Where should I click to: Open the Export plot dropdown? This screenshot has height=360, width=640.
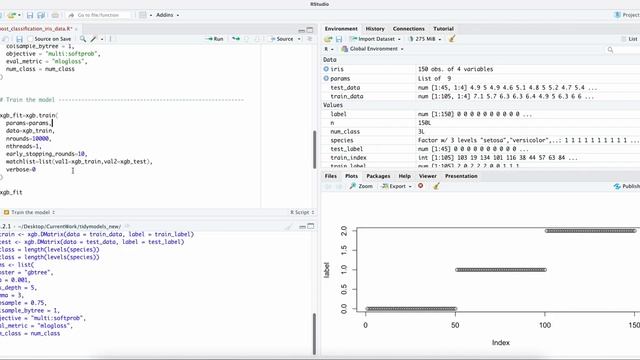[396, 186]
